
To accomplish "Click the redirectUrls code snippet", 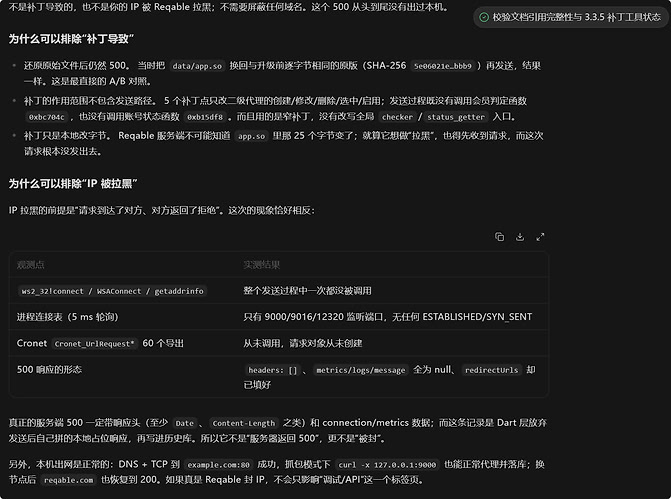I will pos(491,370).
